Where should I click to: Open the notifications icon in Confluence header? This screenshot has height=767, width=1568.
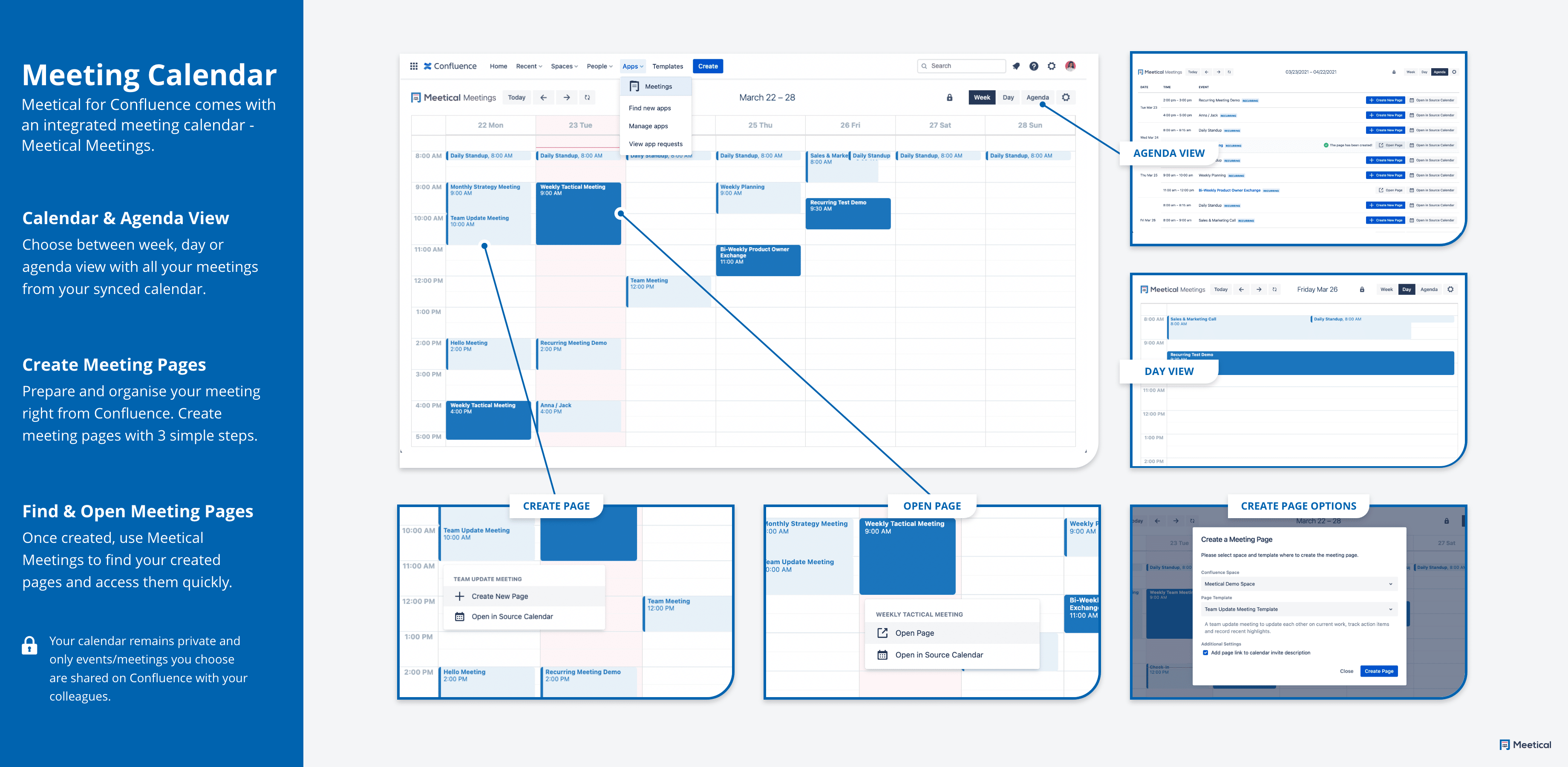(1016, 66)
